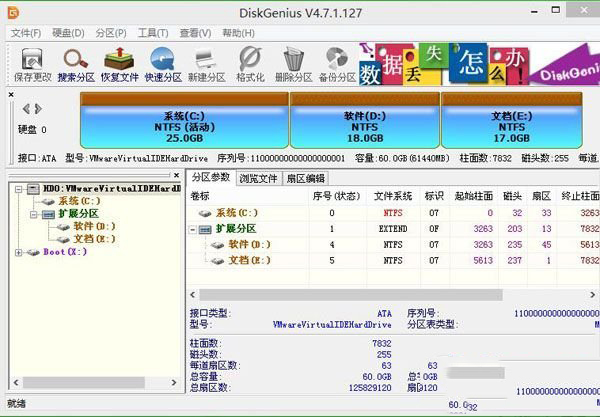The height and width of the screenshot is (417, 600).
Task: Click 就绪 status bar text
Action: click(17, 404)
